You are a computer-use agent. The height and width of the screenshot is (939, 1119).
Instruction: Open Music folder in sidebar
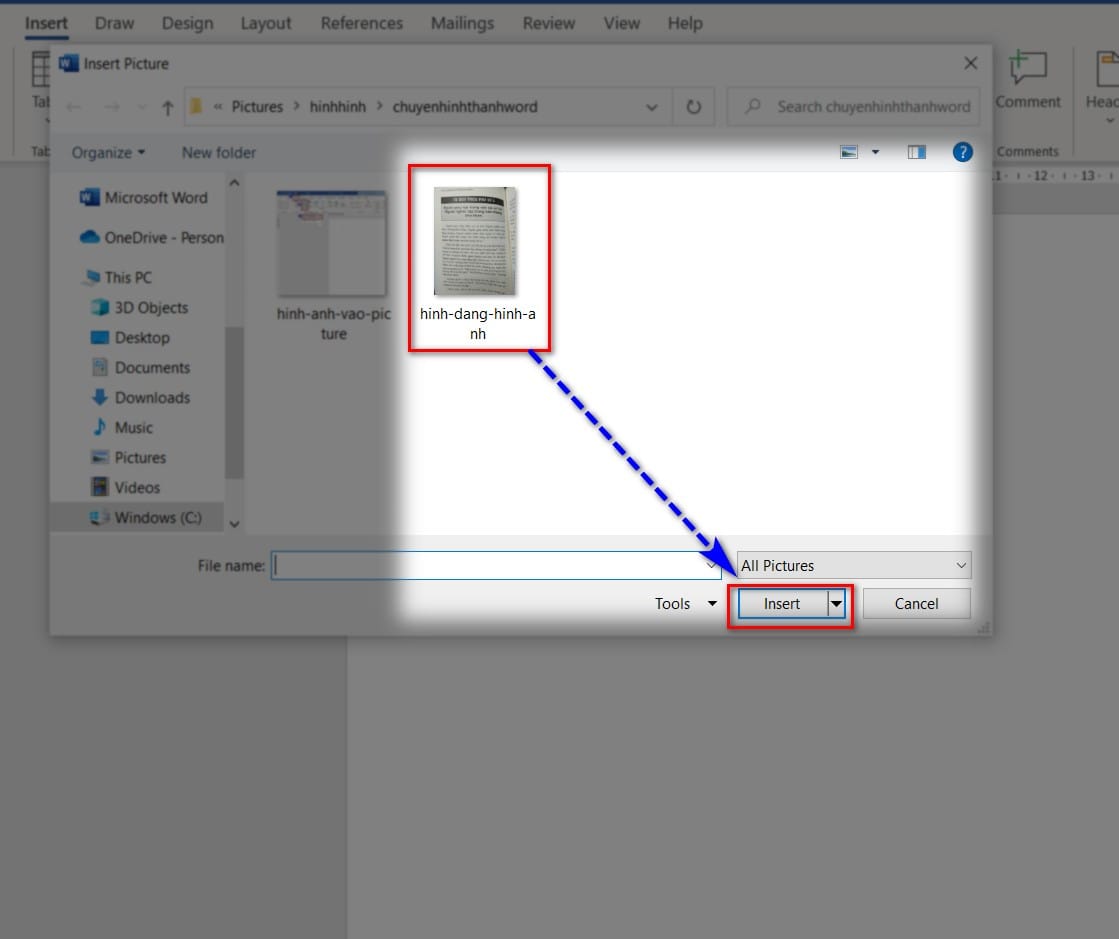pos(122,427)
